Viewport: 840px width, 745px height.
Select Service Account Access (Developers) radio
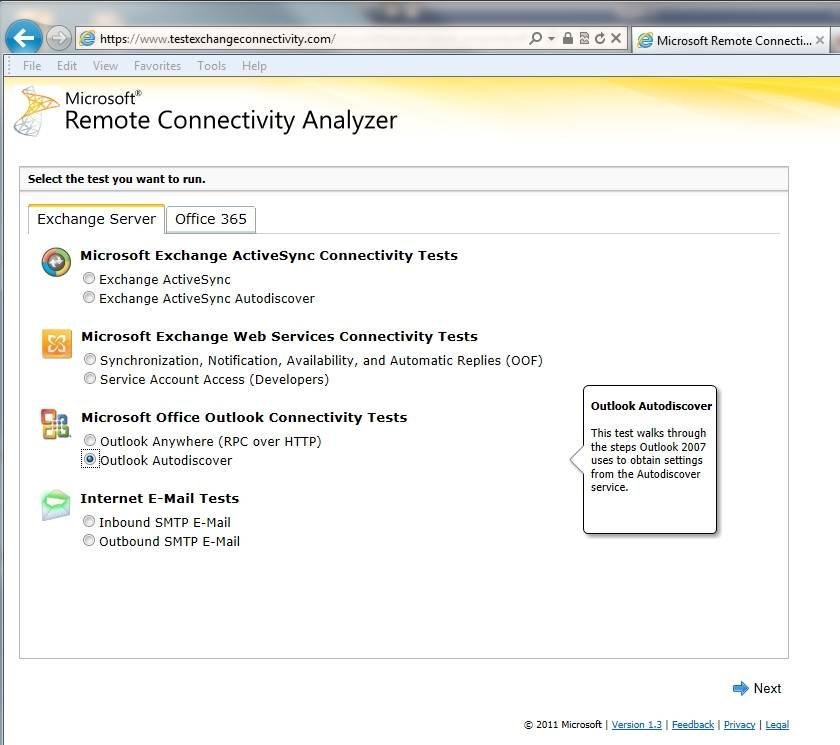pyautogui.click(x=90, y=379)
